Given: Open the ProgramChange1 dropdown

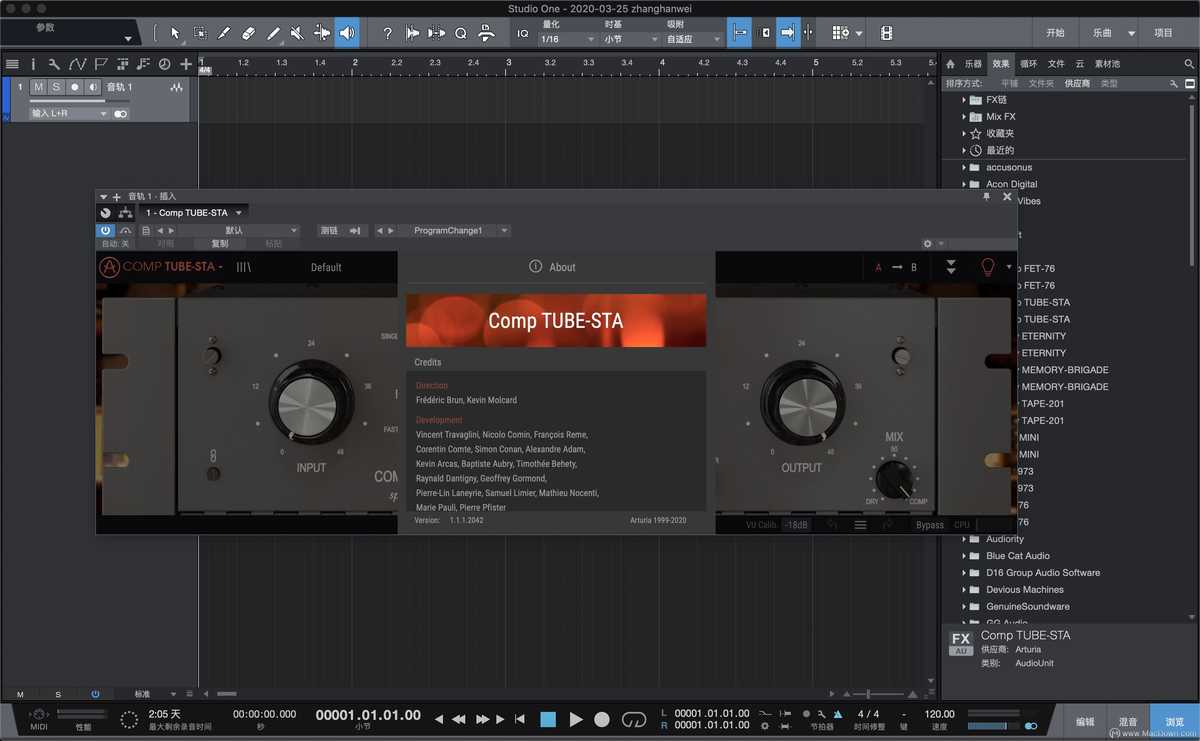Looking at the screenshot, I should point(455,231).
